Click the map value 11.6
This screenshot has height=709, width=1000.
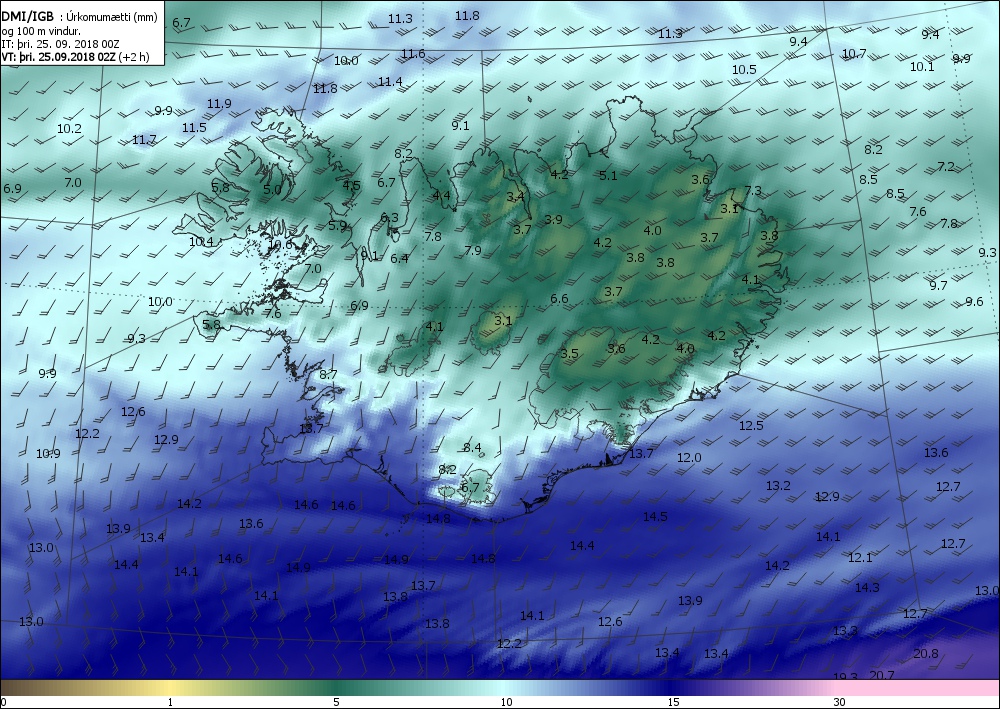[413, 54]
